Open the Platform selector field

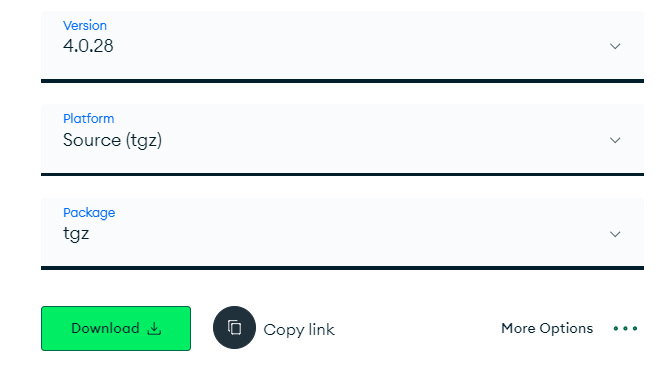(x=342, y=139)
